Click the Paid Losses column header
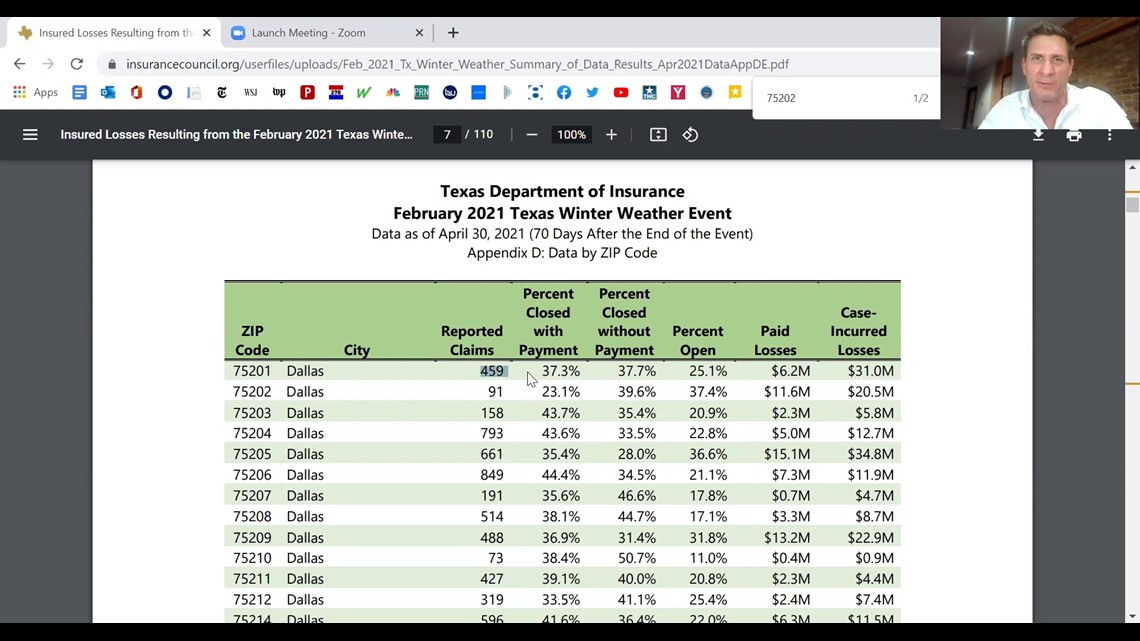Image resolution: width=1140 pixels, height=641 pixels. 775,340
